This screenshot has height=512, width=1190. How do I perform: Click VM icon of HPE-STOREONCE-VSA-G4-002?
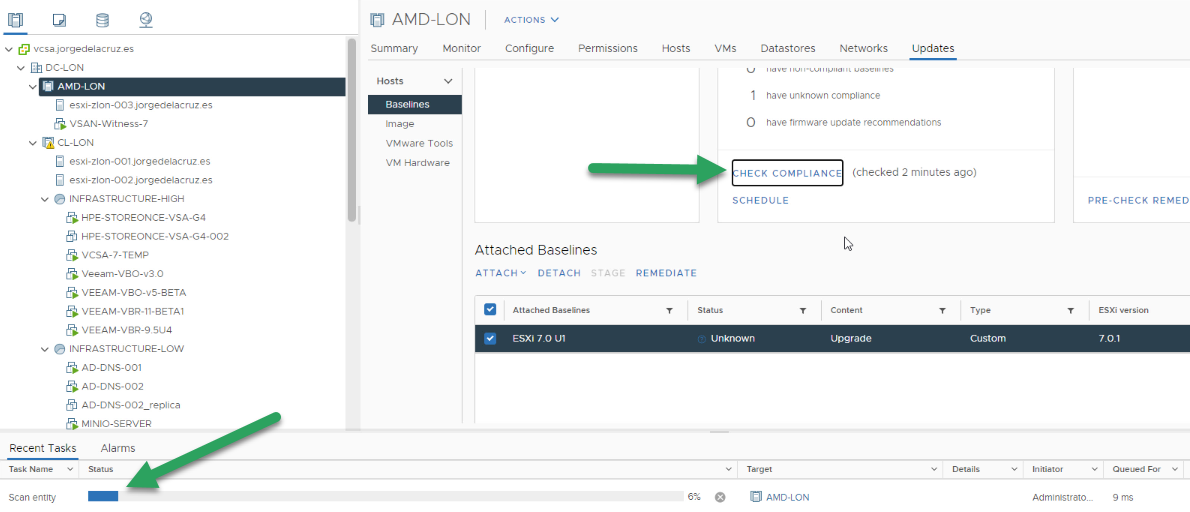(72, 236)
